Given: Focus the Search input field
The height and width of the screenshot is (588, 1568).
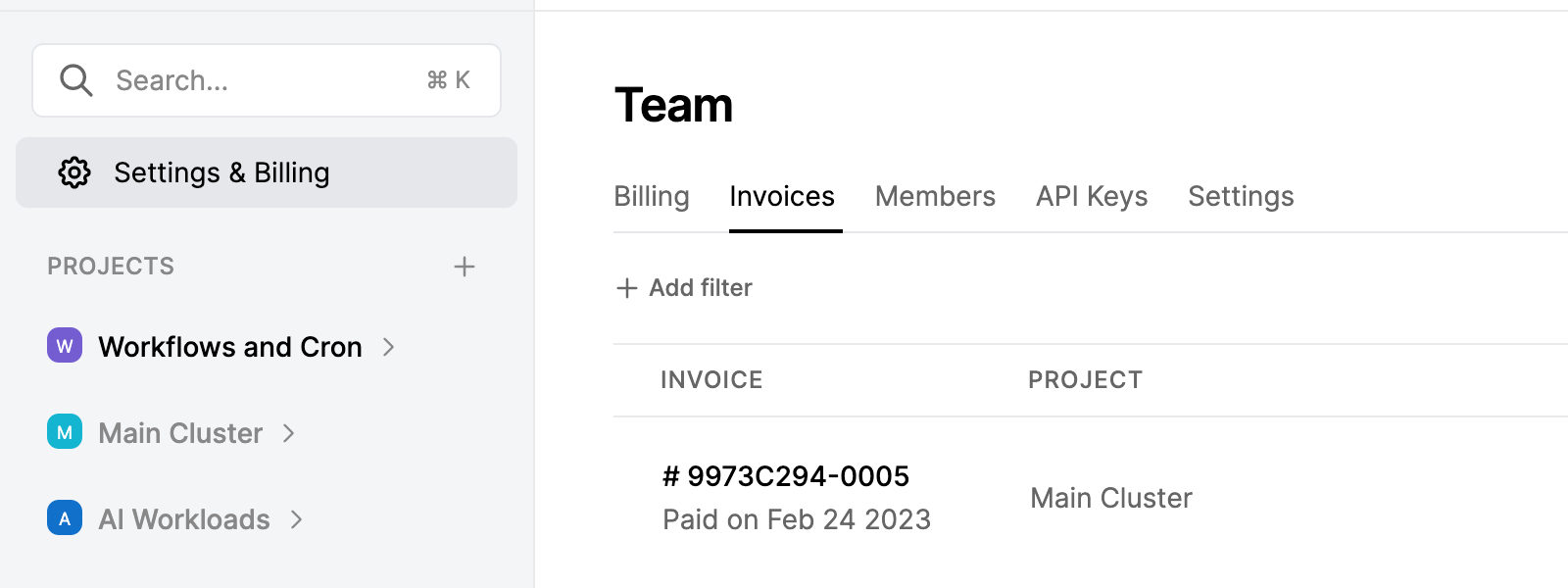Looking at the screenshot, I should (267, 80).
